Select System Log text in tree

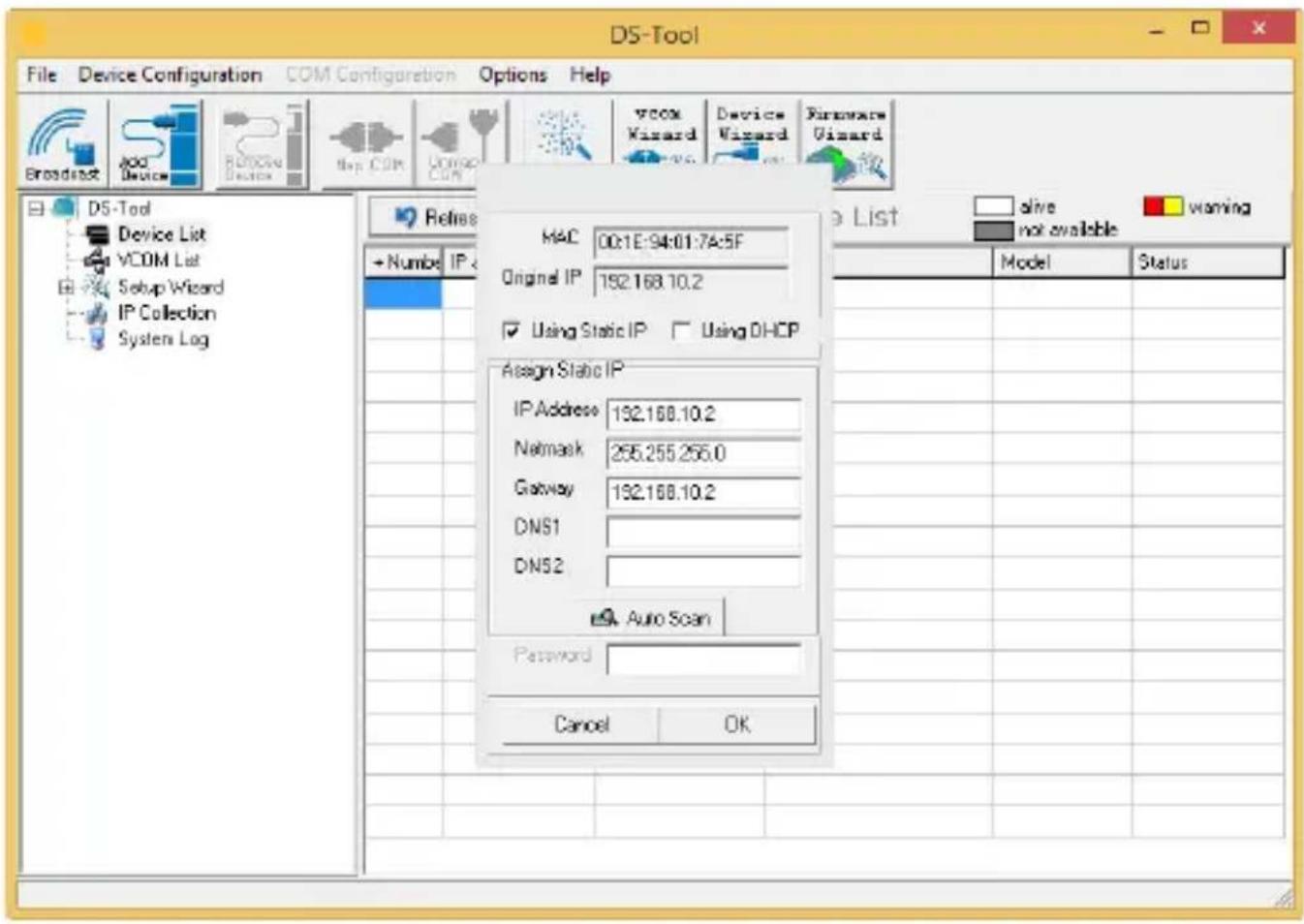[x=163, y=339]
